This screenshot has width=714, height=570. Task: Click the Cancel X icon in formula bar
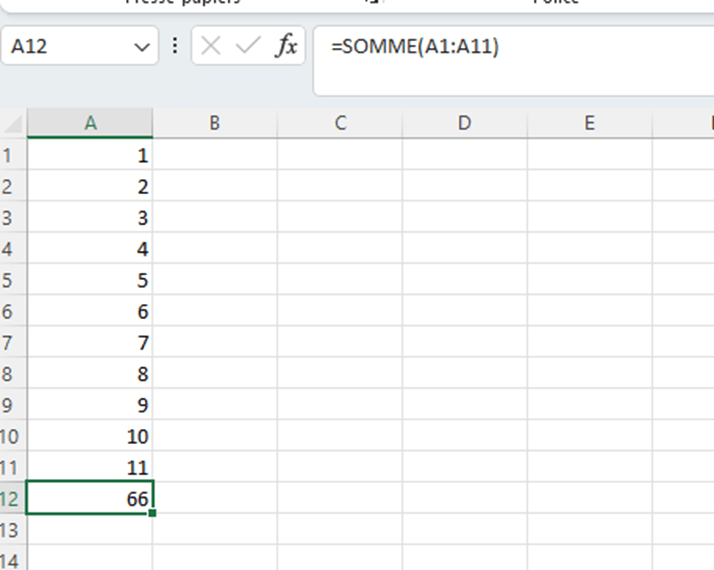pos(211,47)
